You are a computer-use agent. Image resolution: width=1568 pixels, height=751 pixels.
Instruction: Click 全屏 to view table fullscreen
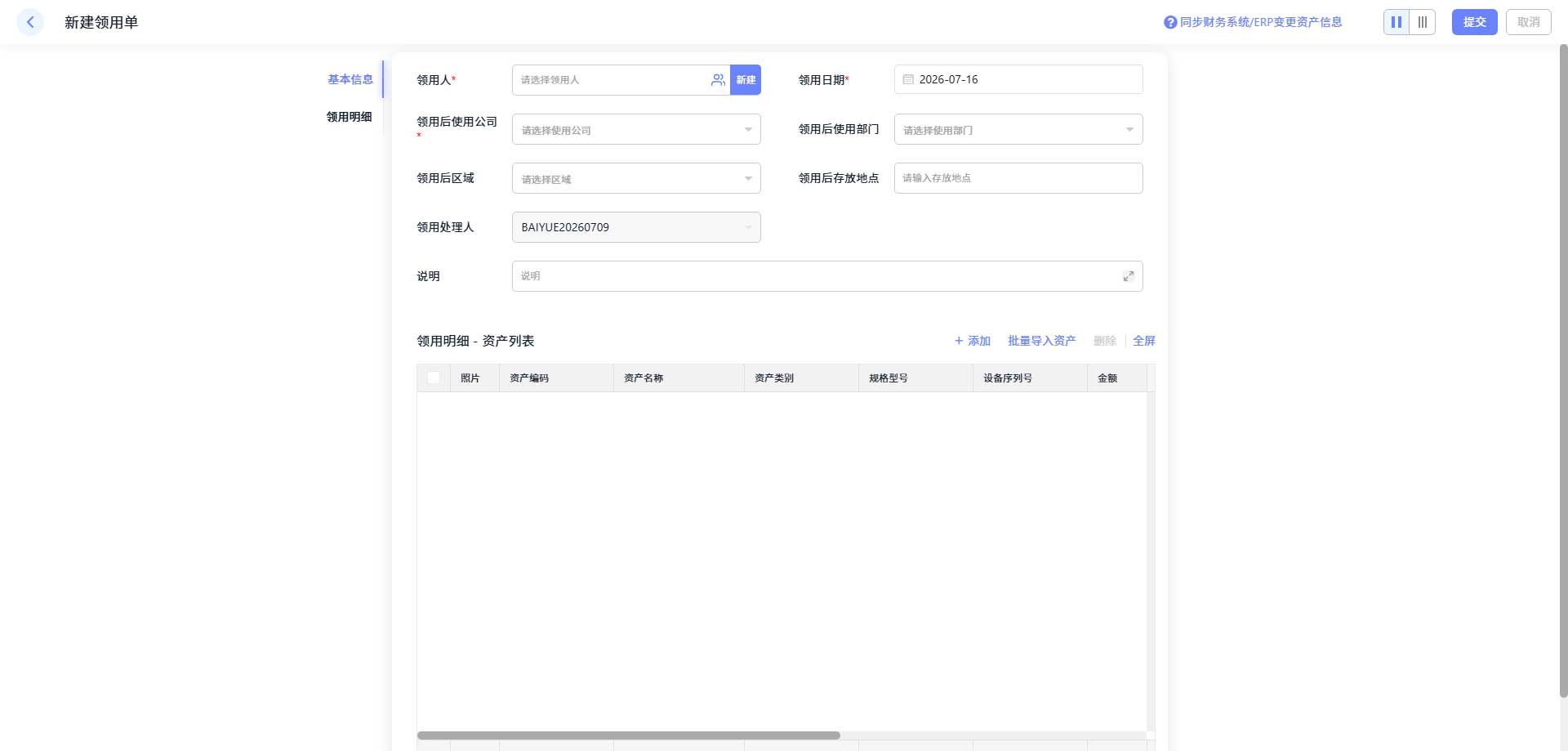[1144, 341]
